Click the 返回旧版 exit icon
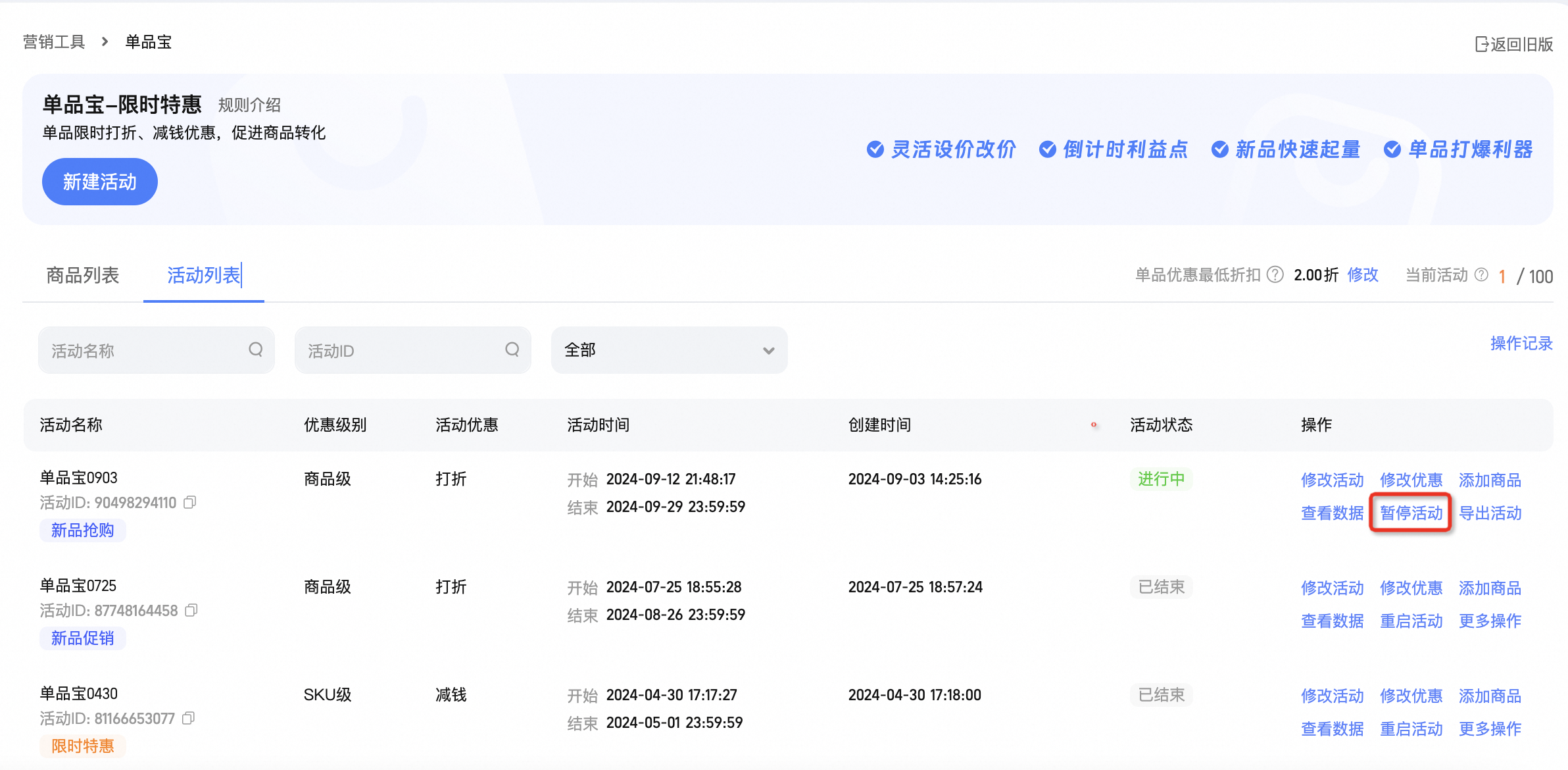The height and width of the screenshot is (770, 1568). [x=1482, y=44]
